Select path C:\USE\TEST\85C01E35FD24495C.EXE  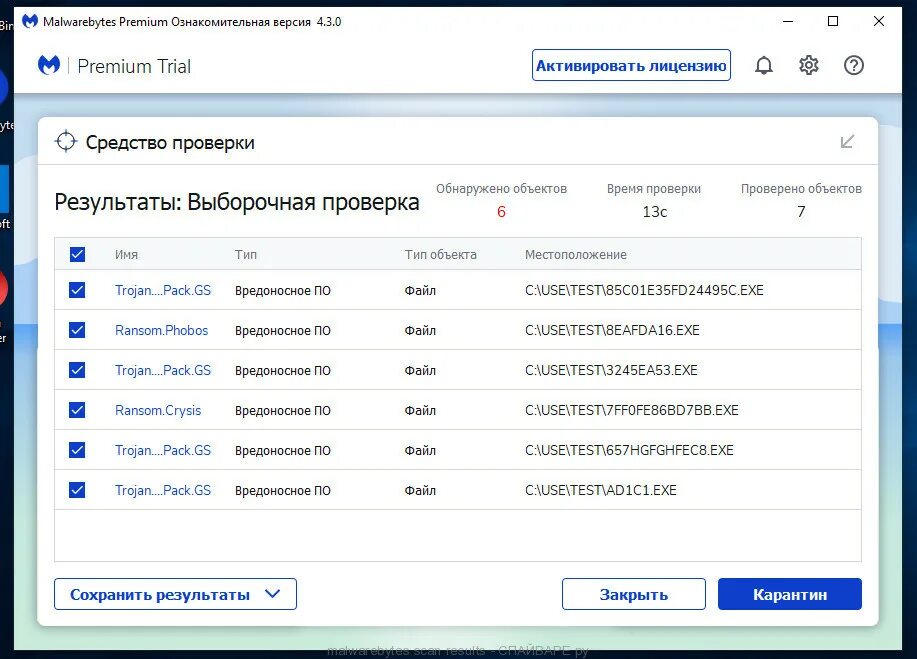[644, 290]
